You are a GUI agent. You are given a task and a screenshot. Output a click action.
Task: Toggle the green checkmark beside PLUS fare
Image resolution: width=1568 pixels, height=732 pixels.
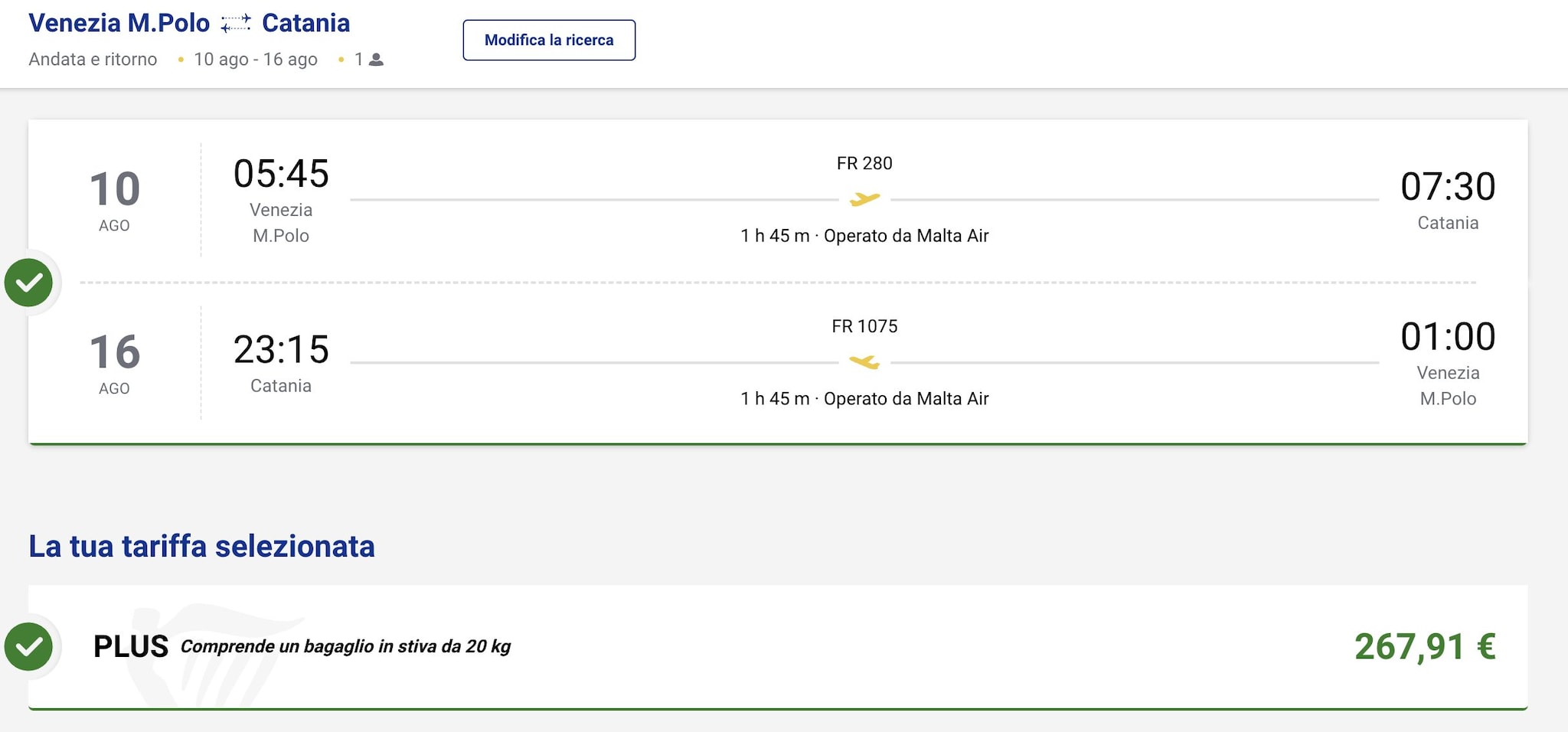(x=29, y=646)
